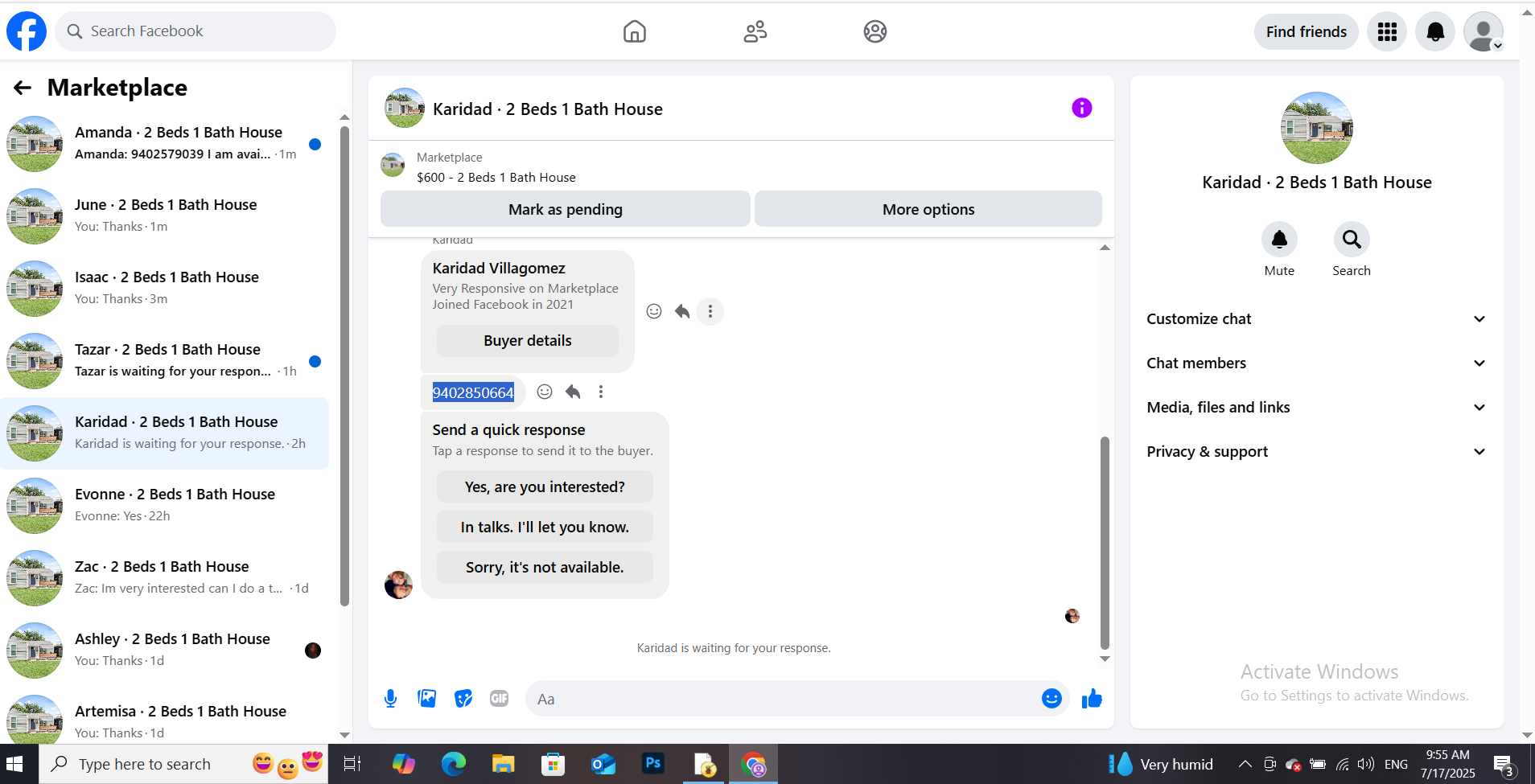The image size is (1535, 784).
Task: Reply to the Karidad Villagomez profile card
Action: (x=682, y=311)
